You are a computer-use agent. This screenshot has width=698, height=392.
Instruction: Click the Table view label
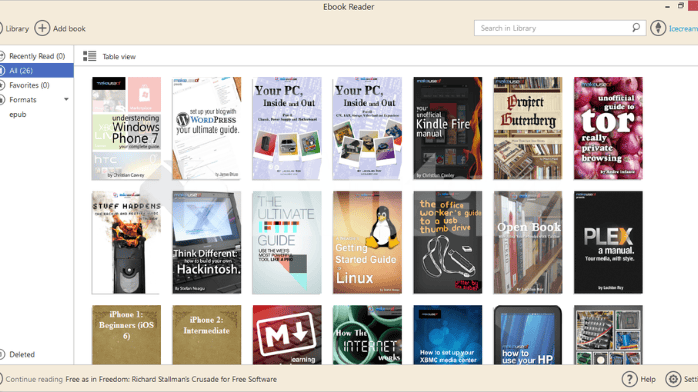pos(119,57)
